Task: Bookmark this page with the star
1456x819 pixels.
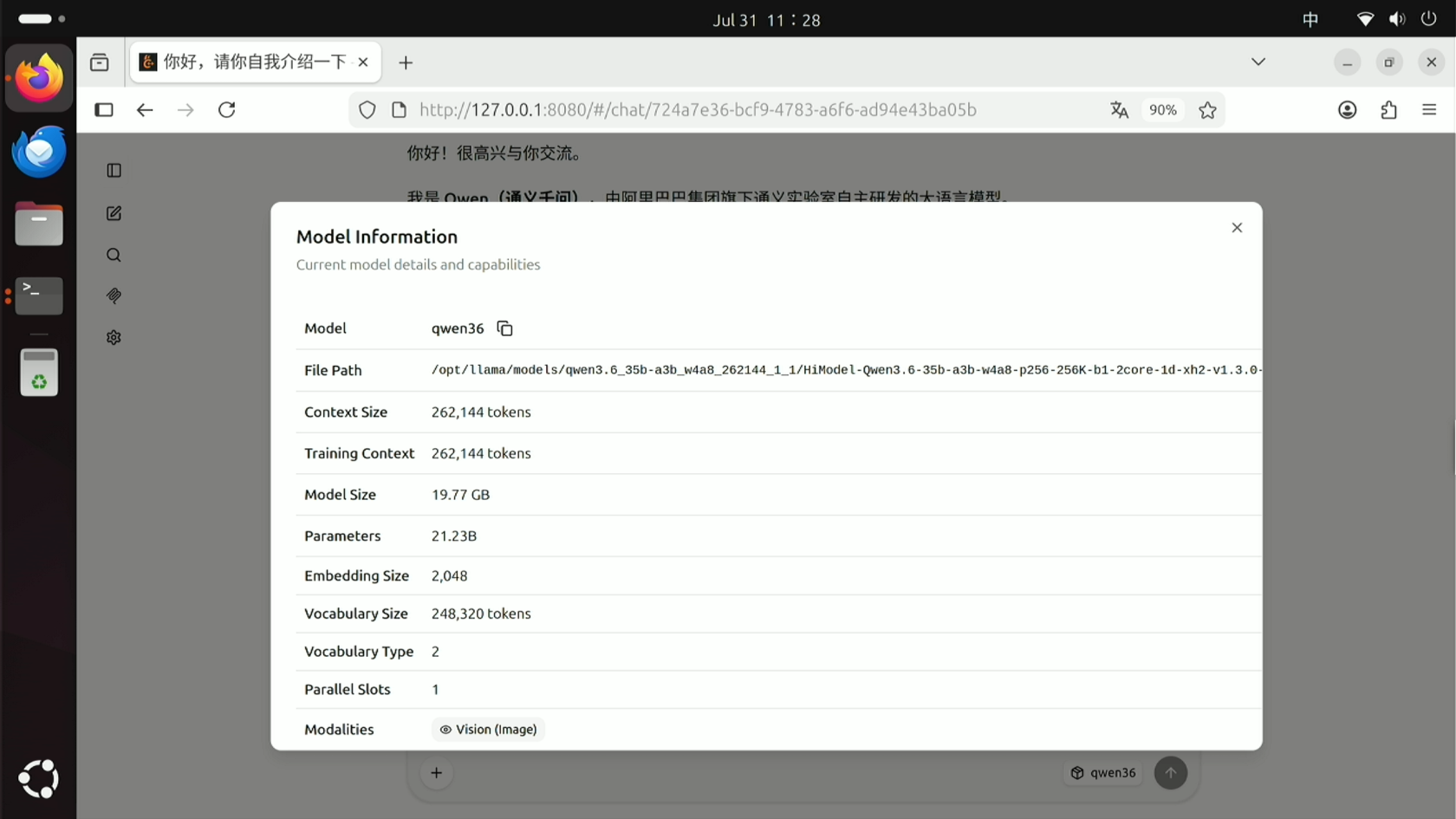Action: [x=1207, y=110]
